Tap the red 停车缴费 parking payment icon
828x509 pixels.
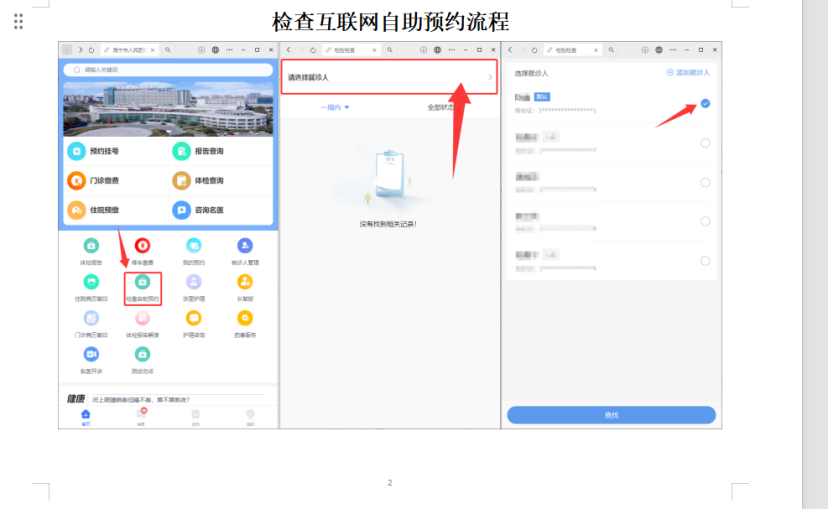click(x=142, y=246)
